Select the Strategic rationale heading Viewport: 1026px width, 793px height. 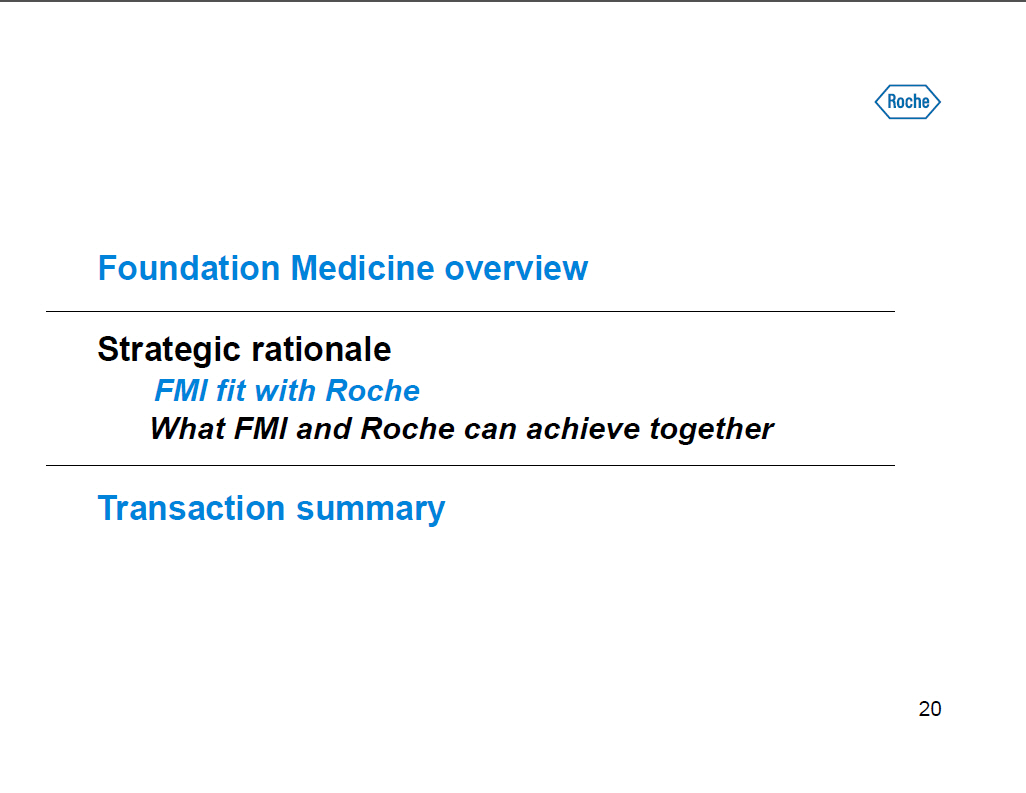tap(244, 349)
